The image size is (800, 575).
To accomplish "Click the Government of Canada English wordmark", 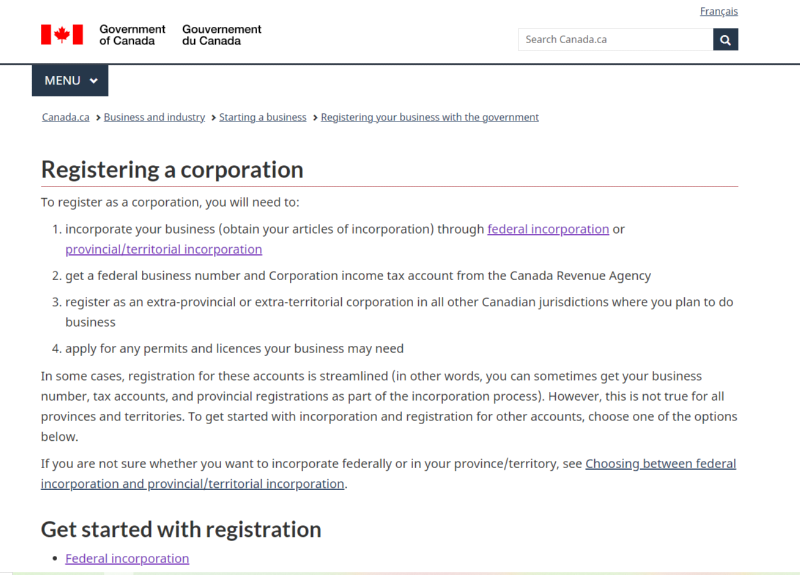I will (133, 35).
